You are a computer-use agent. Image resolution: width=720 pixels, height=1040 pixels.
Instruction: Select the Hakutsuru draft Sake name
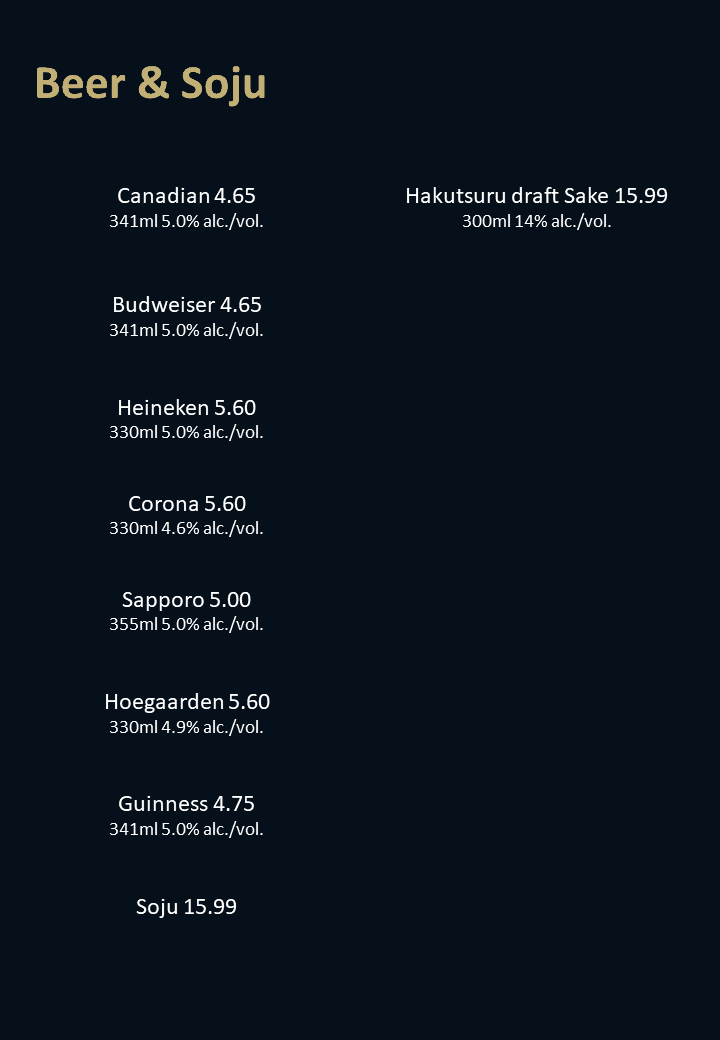(x=506, y=196)
